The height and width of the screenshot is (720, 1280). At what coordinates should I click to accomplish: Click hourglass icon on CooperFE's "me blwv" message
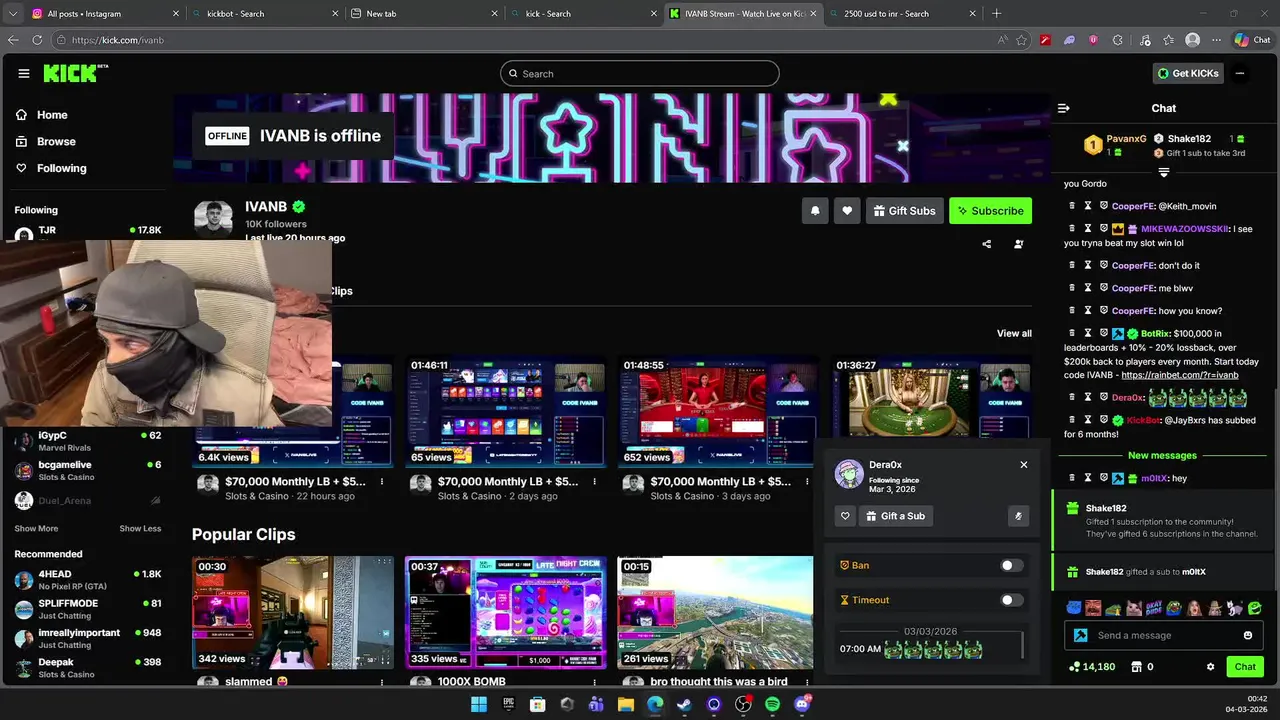(x=1088, y=288)
